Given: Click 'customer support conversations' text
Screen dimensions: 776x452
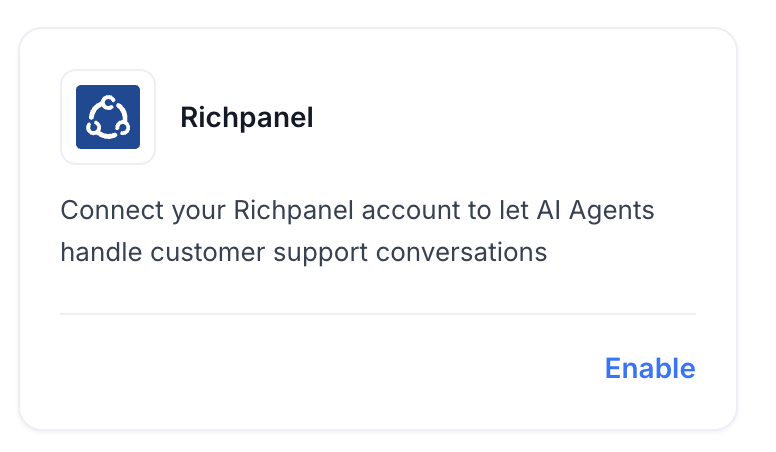Looking at the screenshot, I should click(x=348, y=252).
